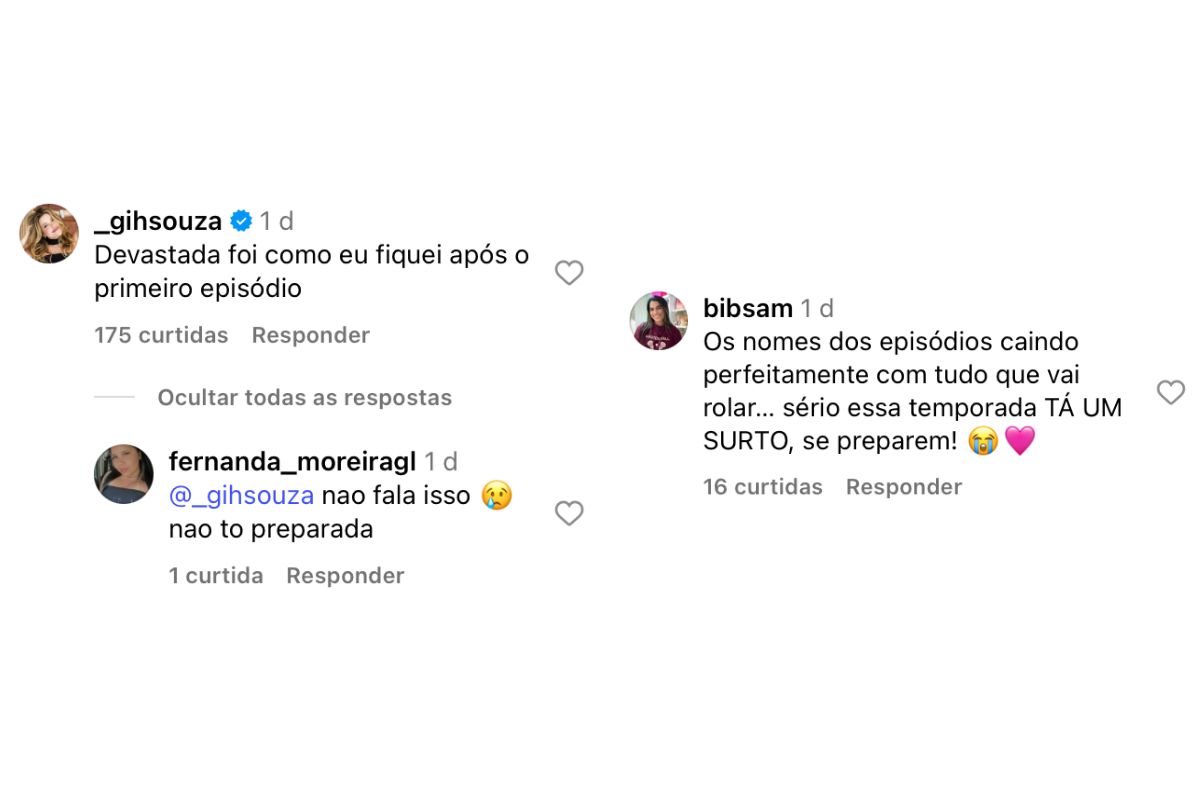The height and width of the screenshot is (800, 1200).
Task: Click 'Responder' under bibsam's comment
Action: [903, 486]
